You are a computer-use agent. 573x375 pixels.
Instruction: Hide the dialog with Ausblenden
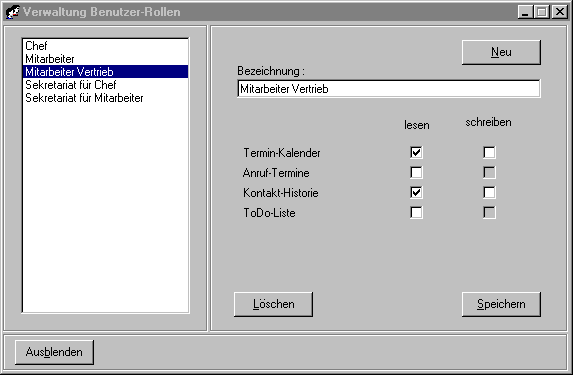pos(54,352)
